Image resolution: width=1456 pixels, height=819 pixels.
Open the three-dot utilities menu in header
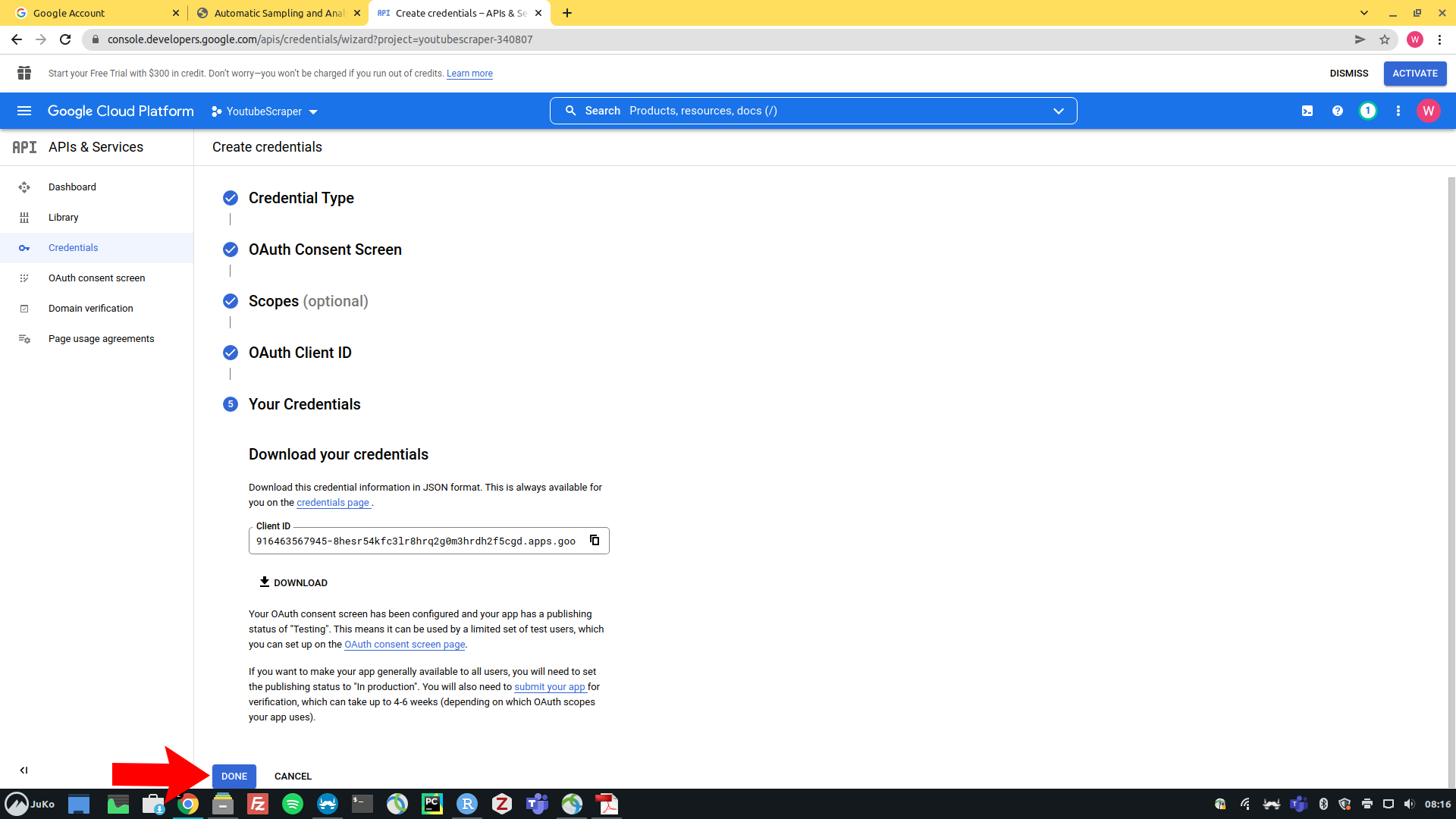pyautogui.click(x=1398, y=111)
